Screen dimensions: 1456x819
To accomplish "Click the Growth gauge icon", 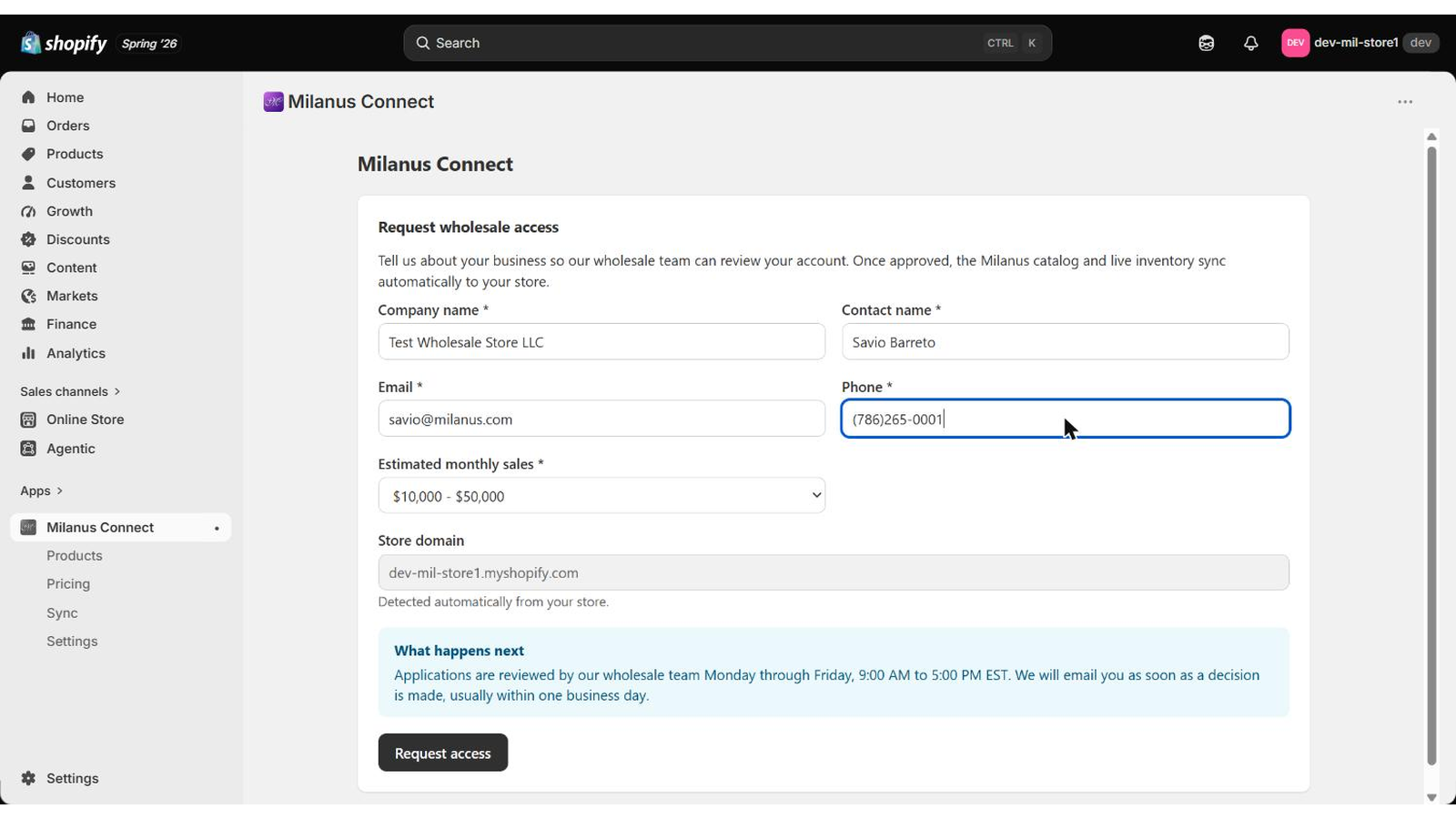I will 28,211.
